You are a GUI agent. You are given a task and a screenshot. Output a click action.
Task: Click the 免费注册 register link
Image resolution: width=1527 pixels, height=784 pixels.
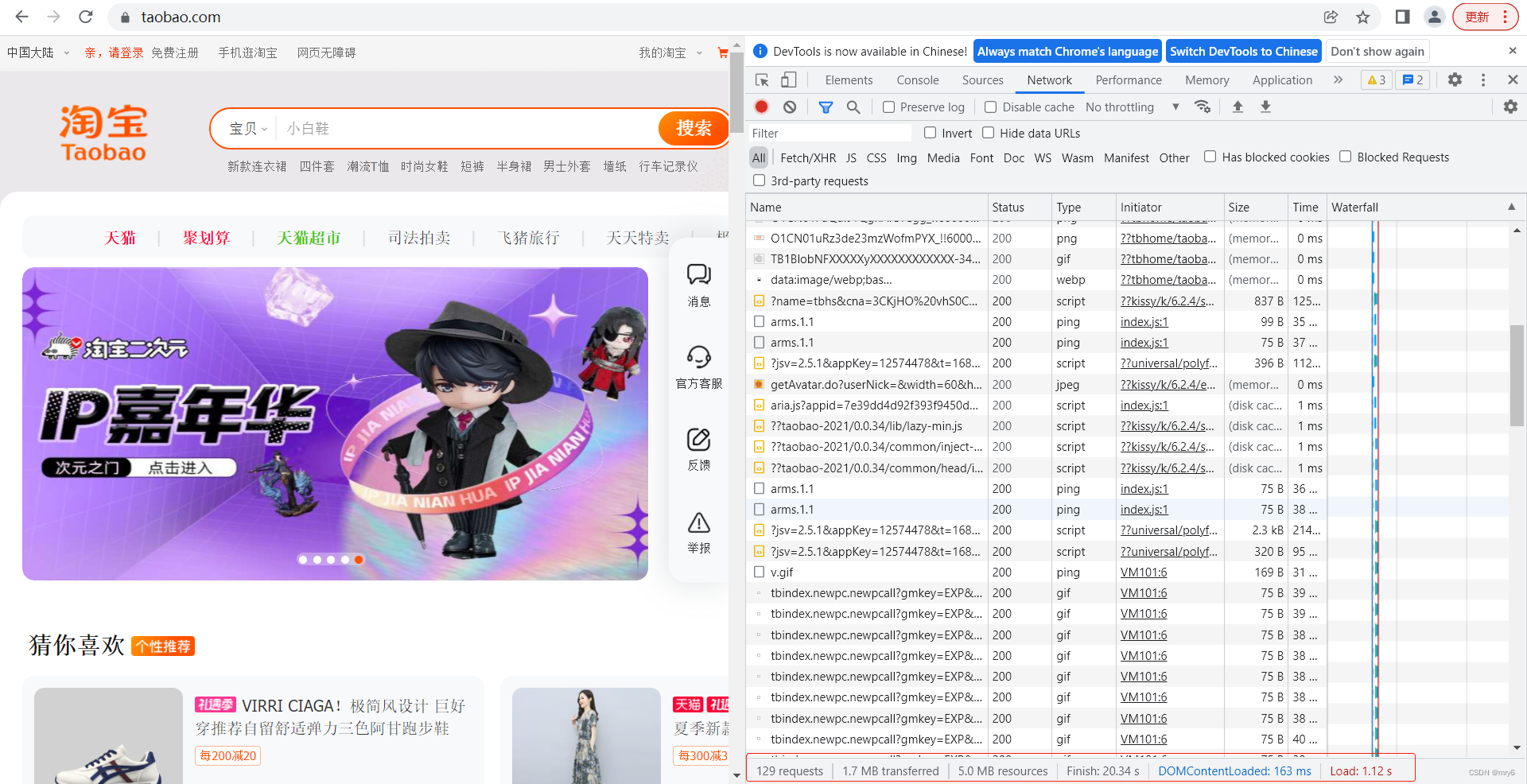pos(174,52)
